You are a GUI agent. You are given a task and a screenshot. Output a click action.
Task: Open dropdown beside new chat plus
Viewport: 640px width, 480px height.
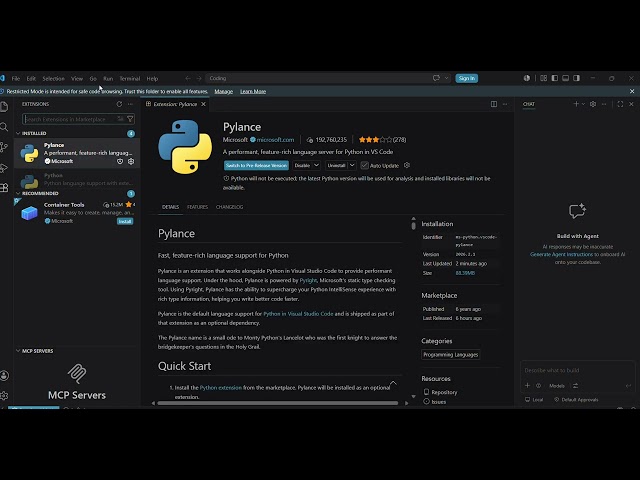(x=583, y=104)
